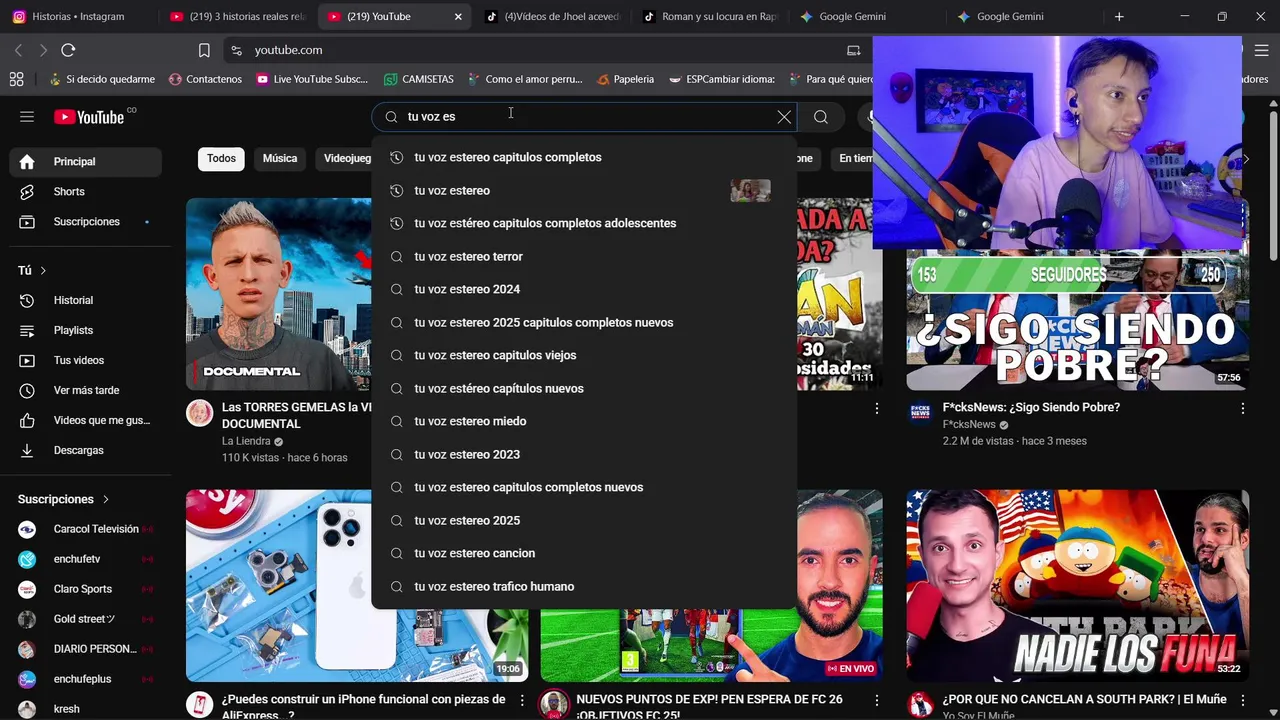Click the address bar showing youtube.com

[x=540, y=50]
